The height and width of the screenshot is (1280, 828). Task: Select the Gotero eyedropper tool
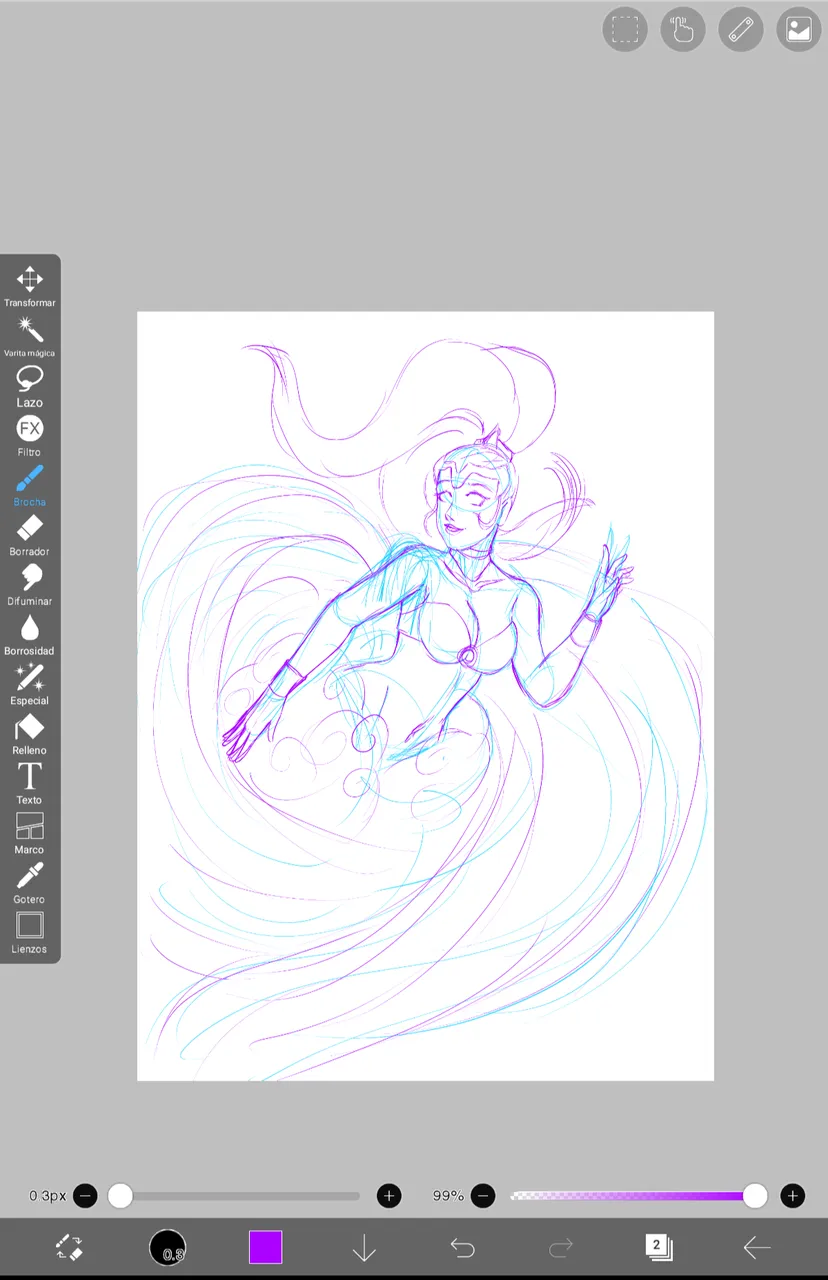pyautogui.click(x=29, y=883)
